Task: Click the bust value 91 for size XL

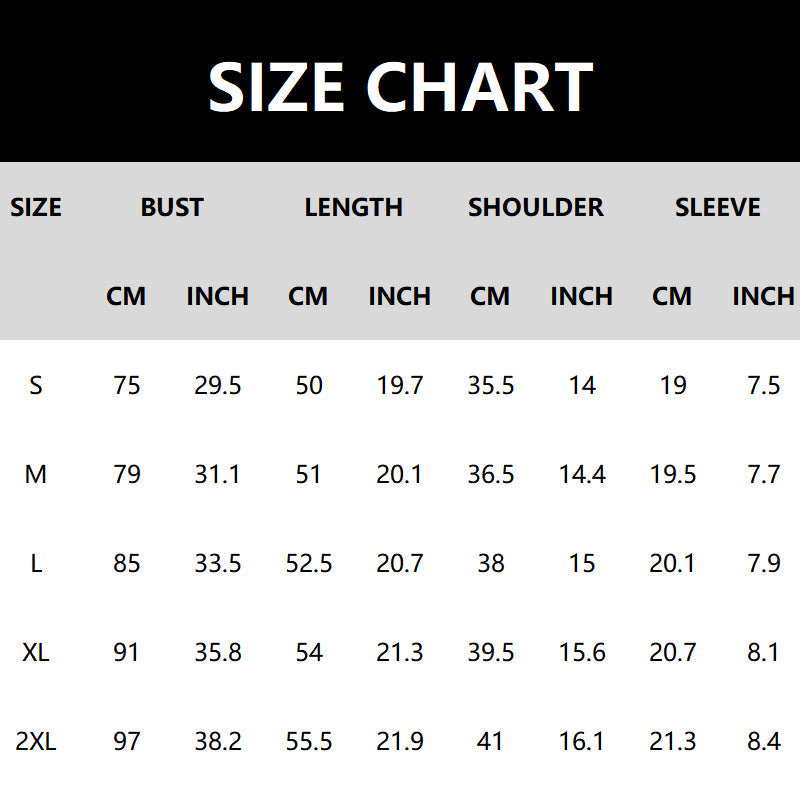Action: coord(127,653)
